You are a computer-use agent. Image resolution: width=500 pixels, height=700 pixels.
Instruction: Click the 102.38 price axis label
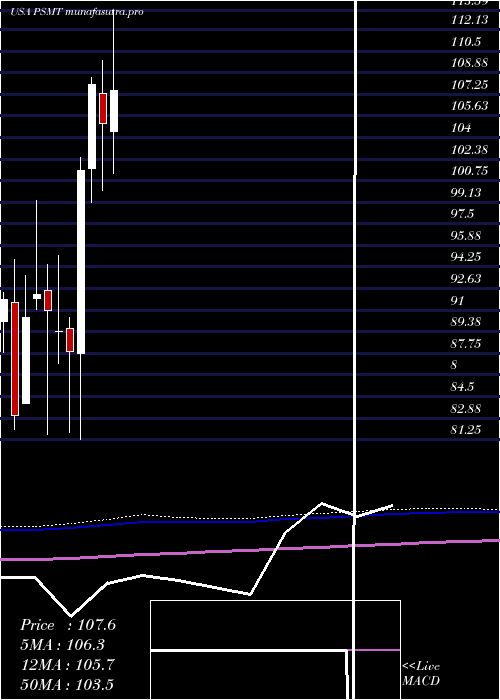[470, 149]
